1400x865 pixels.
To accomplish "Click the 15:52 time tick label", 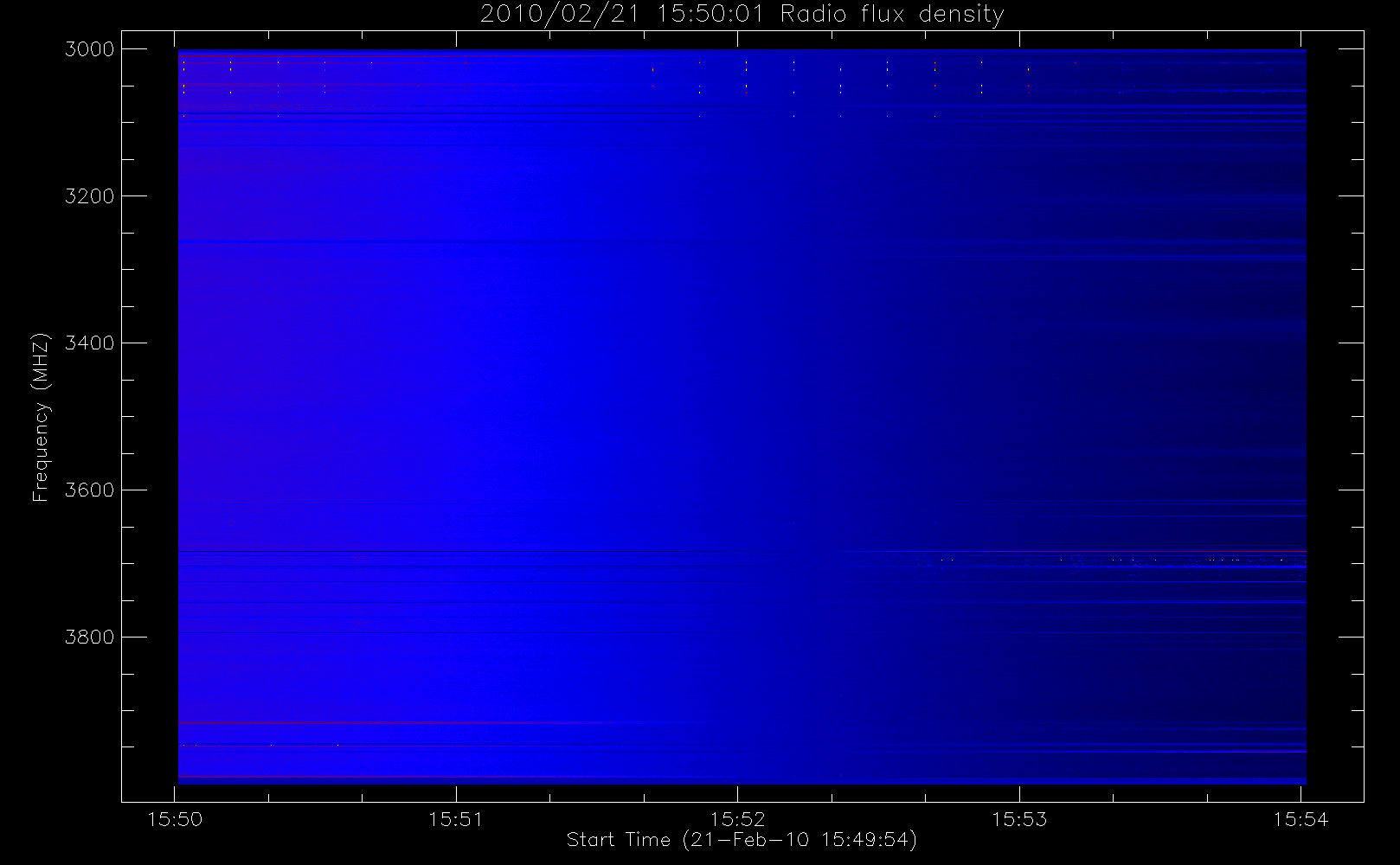I will (738, 819).
